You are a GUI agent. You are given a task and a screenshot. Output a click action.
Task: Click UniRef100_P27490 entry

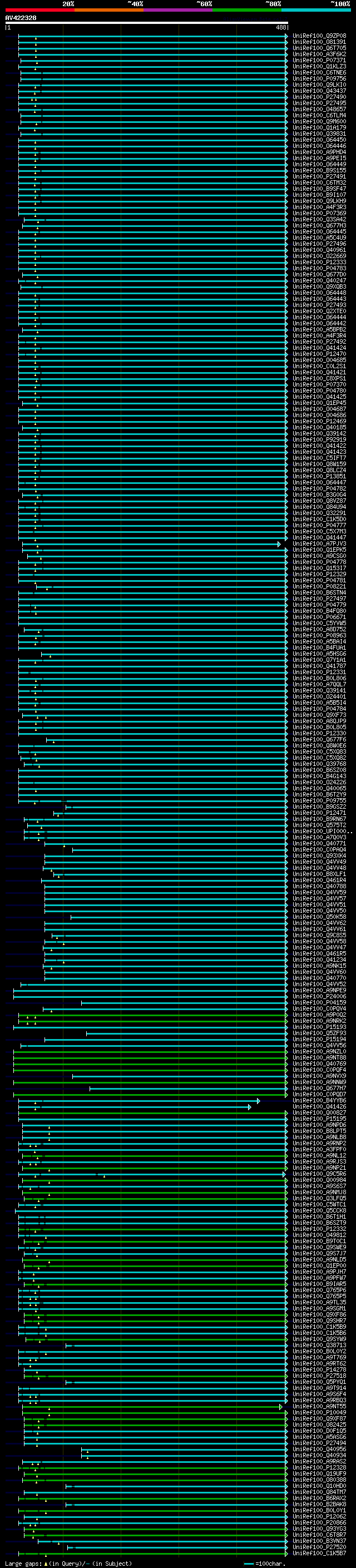(x=319, y=97)
